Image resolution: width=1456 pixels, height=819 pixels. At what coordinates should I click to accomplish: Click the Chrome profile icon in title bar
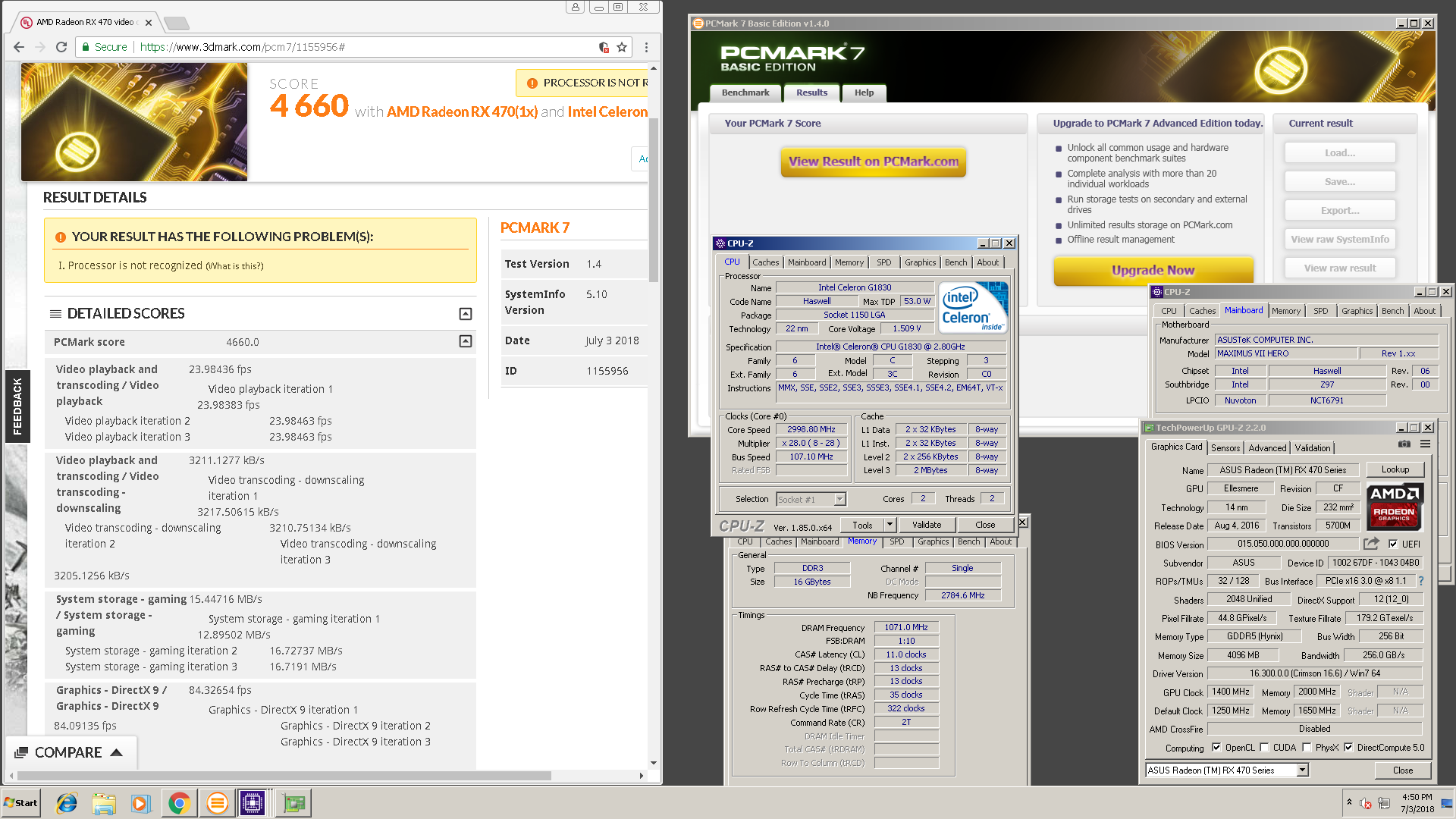point(576,8)
